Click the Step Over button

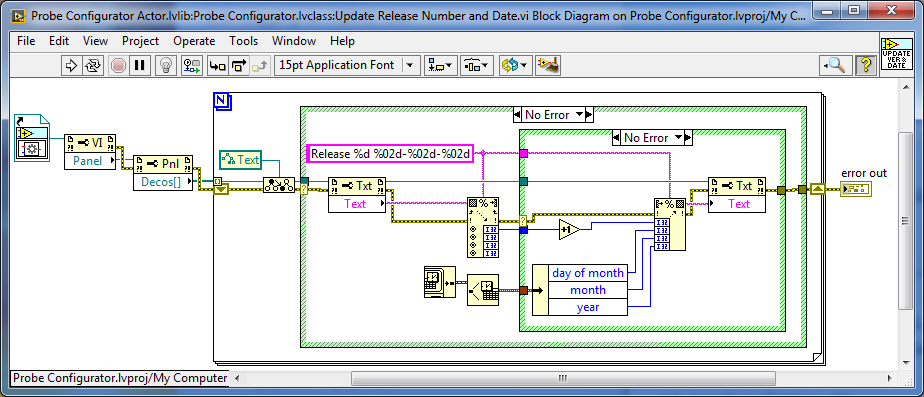point(239,65)
